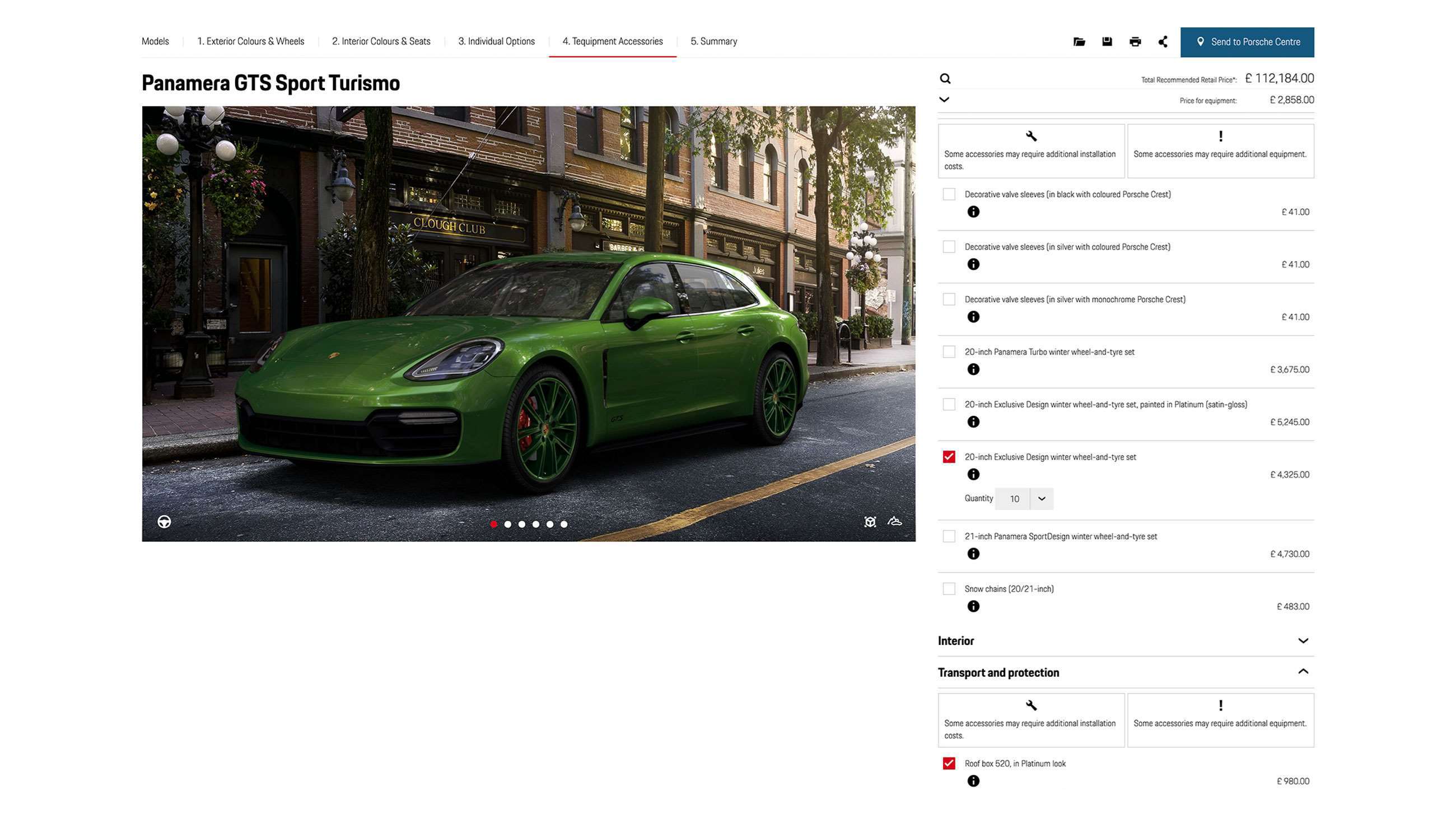Enable black decorative valve sleeves

coord(948,194)
